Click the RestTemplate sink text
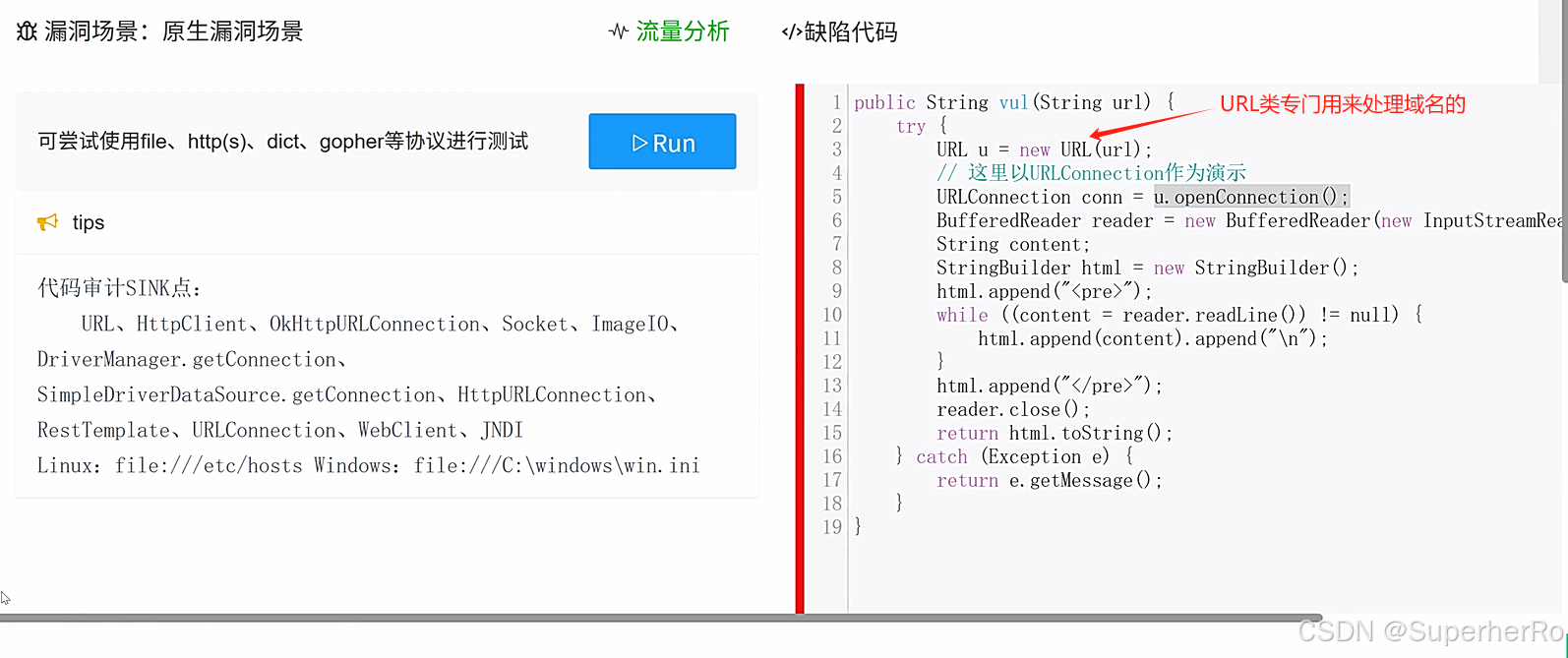 tap(103, 431)
